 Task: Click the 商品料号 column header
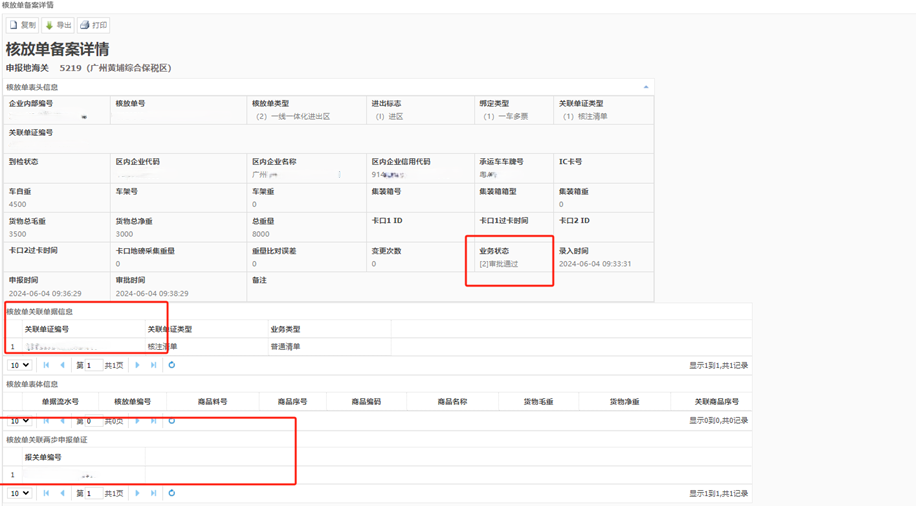213,401
